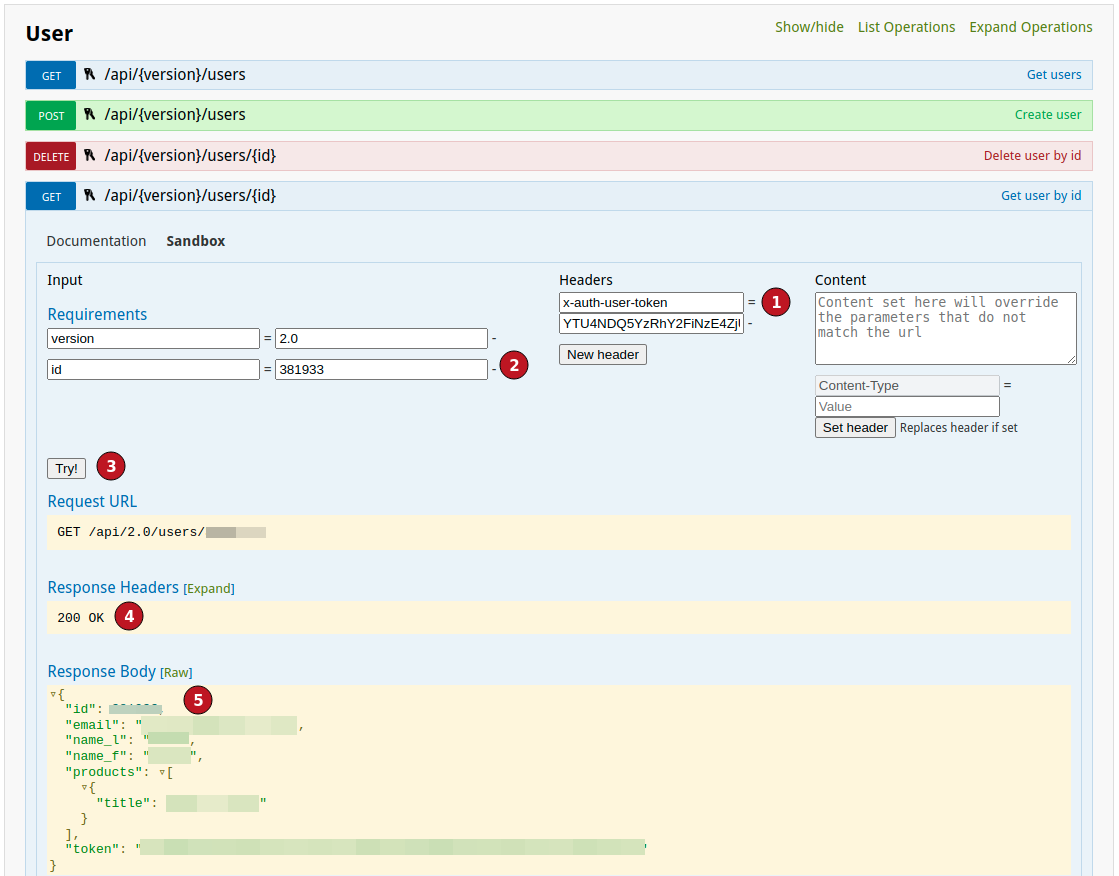1119x876 pixels.
Task: Click the "name_l" key in response body
Action: 96,740
